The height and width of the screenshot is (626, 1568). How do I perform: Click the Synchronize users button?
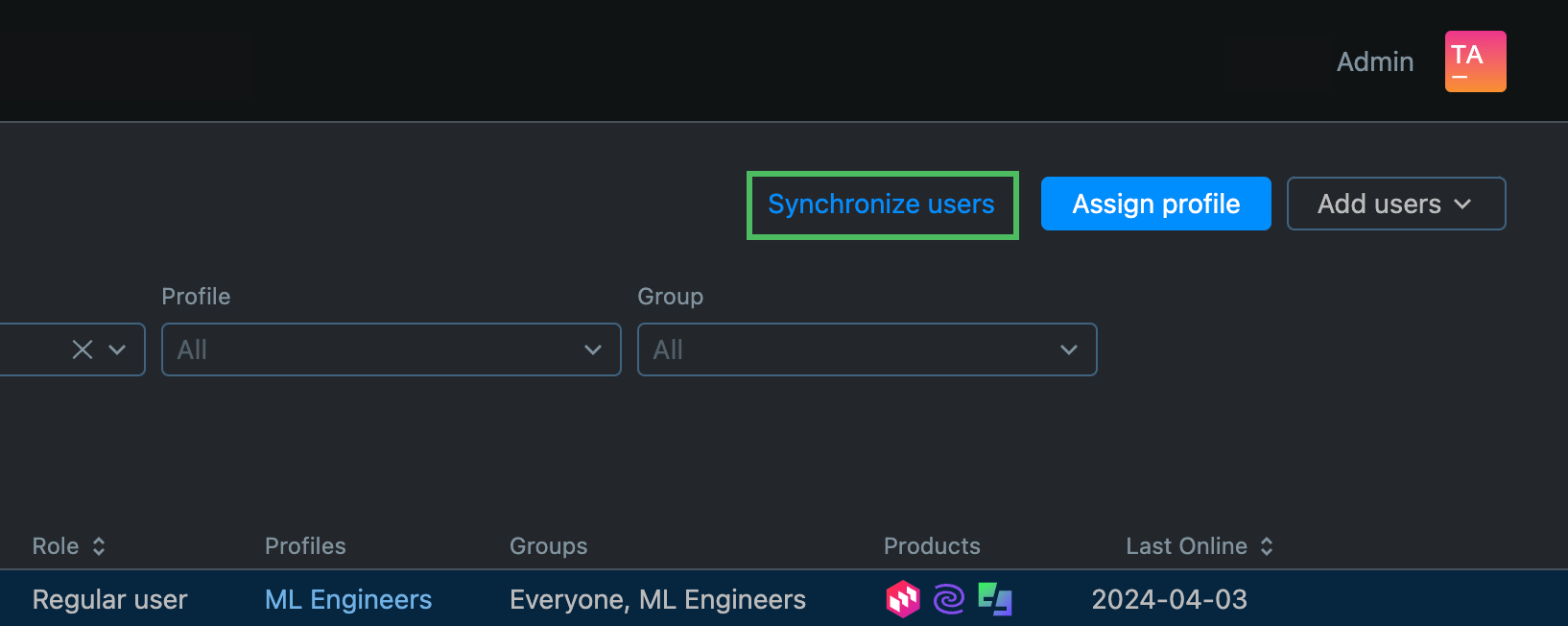point(881,205)
